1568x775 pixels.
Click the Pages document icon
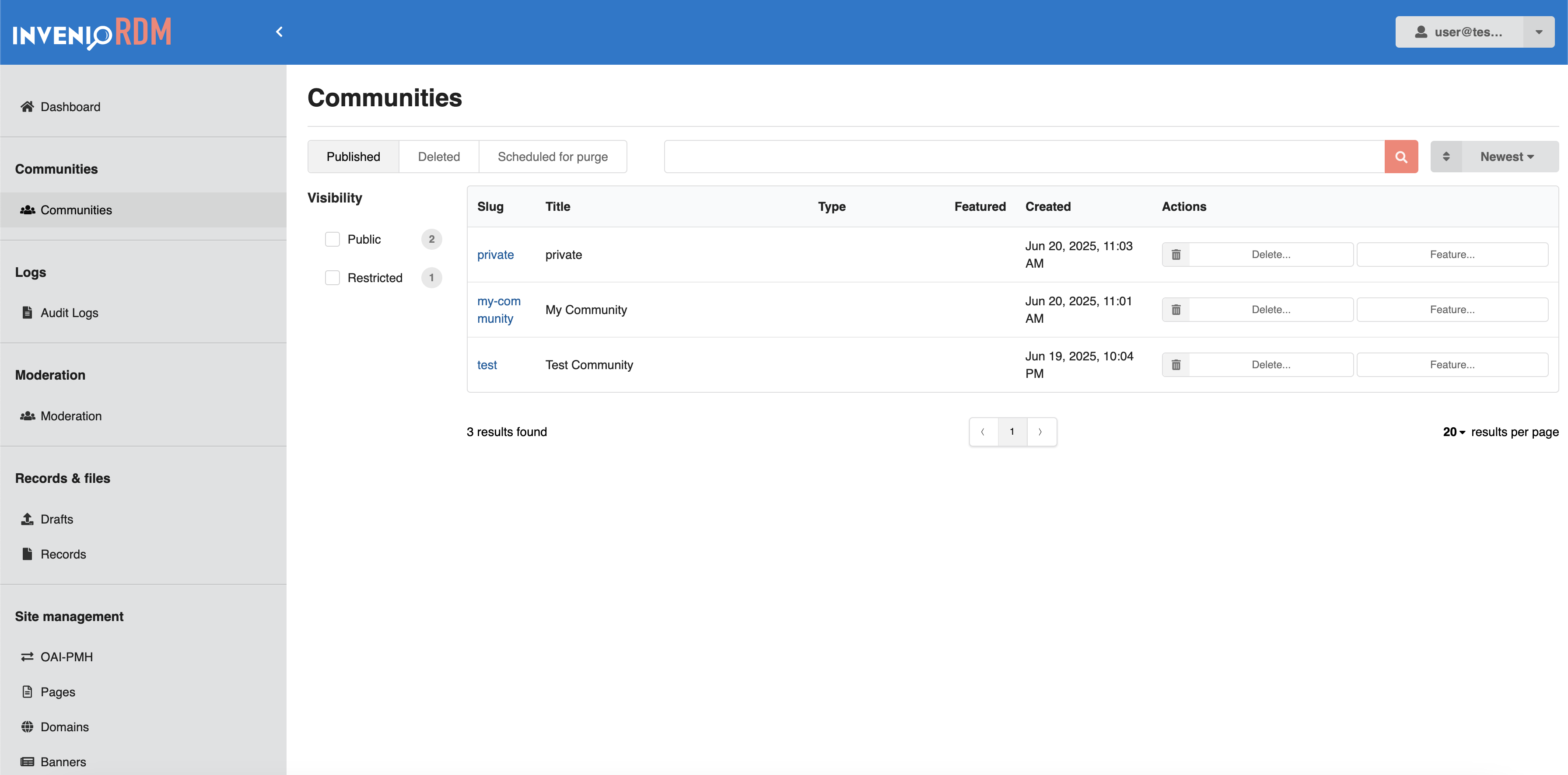pyautogui.click(x=27, y=691)
